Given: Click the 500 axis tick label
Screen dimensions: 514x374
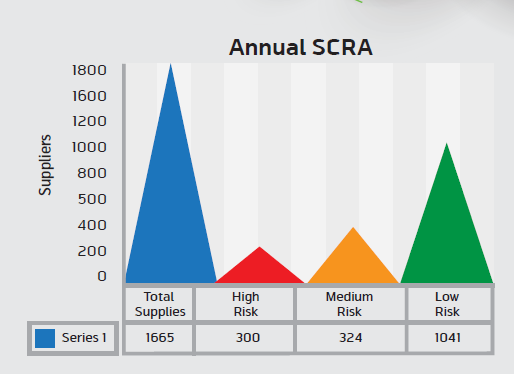Looking at the screenshot, I should click(92, 199).
